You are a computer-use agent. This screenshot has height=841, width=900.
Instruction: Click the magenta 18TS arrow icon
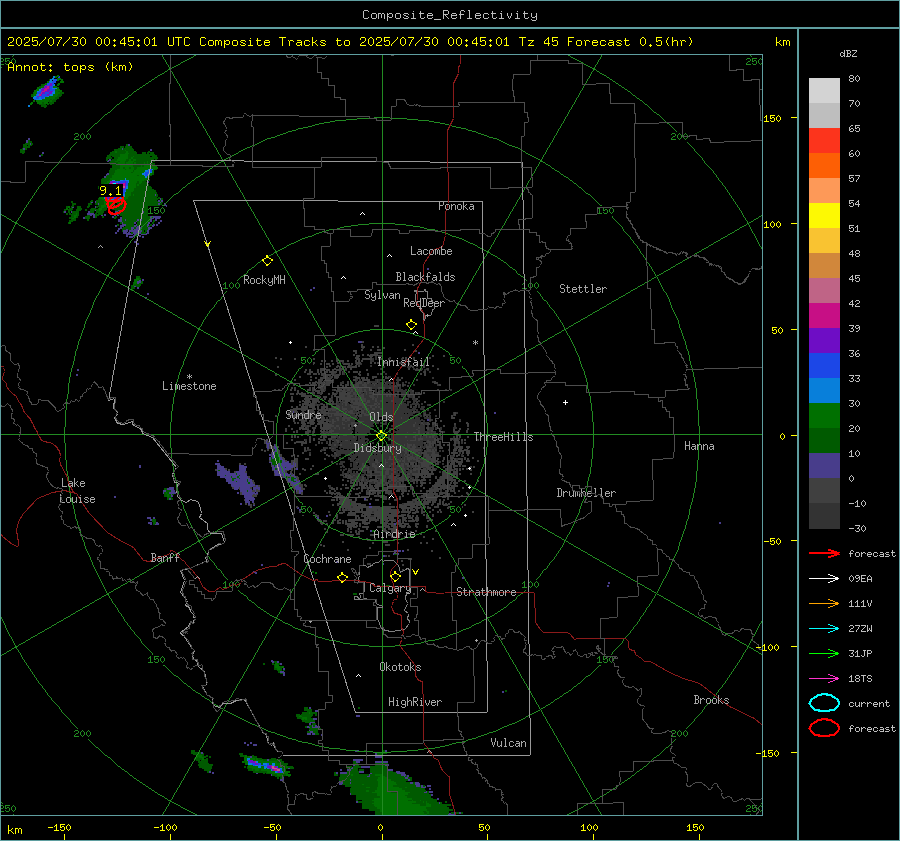824,679
